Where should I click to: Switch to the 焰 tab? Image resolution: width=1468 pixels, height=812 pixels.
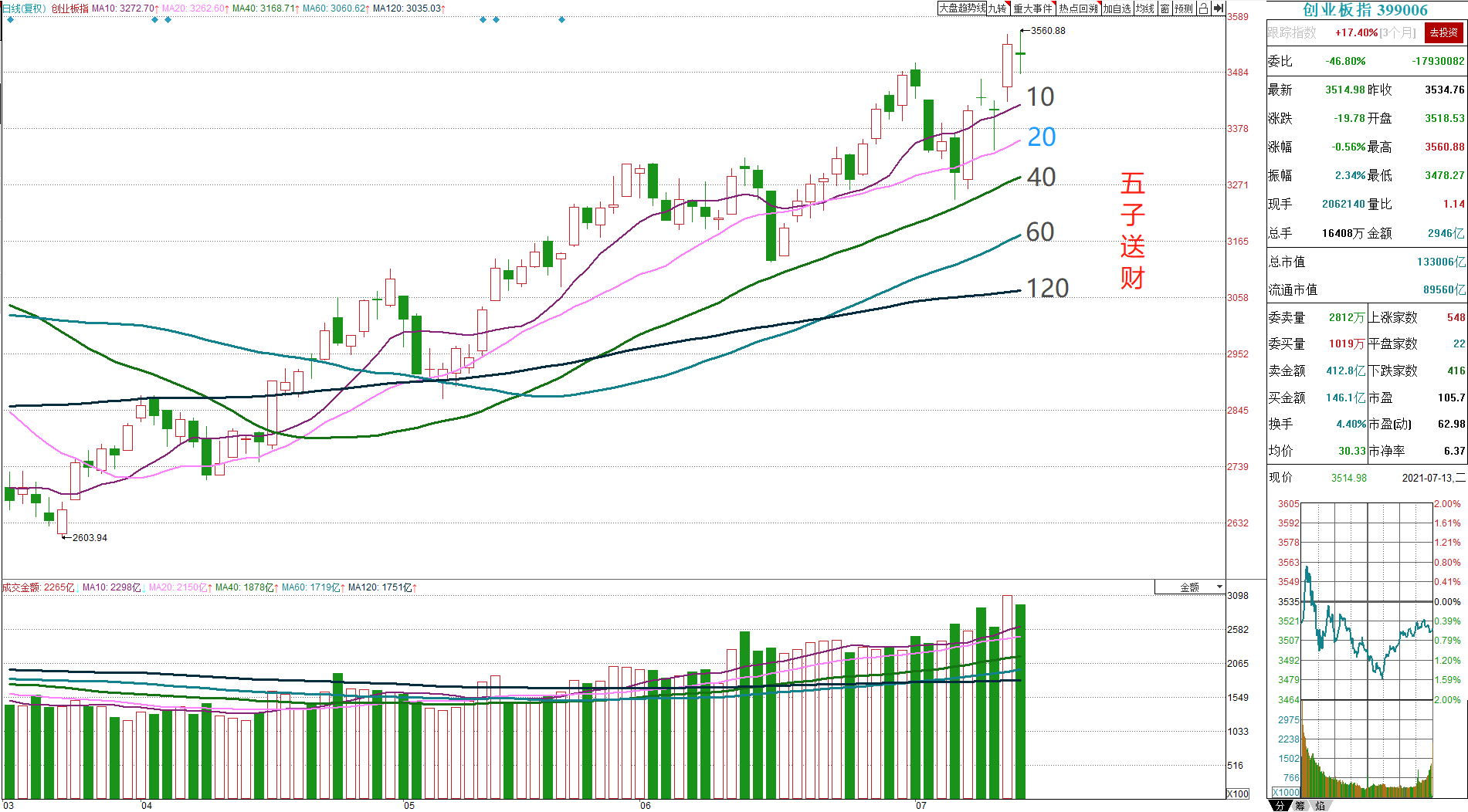point(1321,805)
